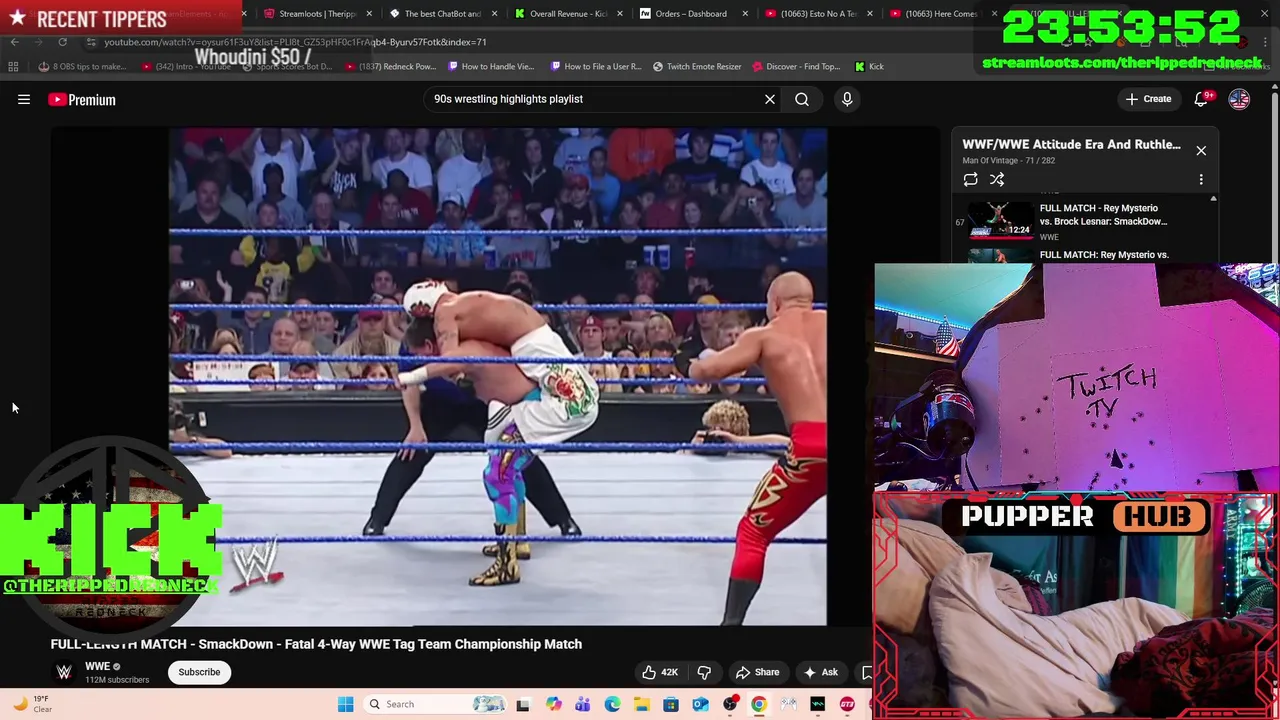Image resolution: width=1280 pixels, height=720 pixels.
Task: Open the YouTube guide hamburger menu
Action: point(24,100)
